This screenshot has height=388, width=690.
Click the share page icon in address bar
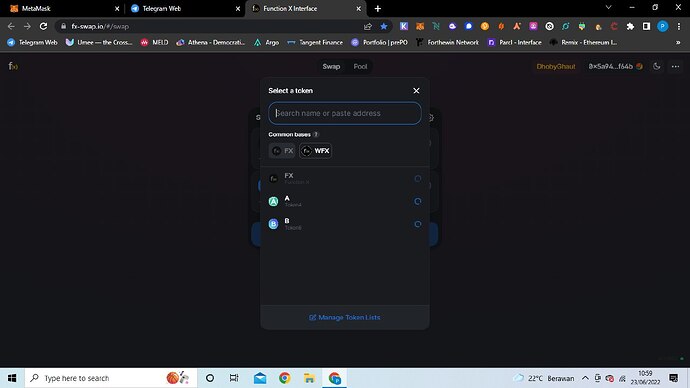(x=368, y=26)
